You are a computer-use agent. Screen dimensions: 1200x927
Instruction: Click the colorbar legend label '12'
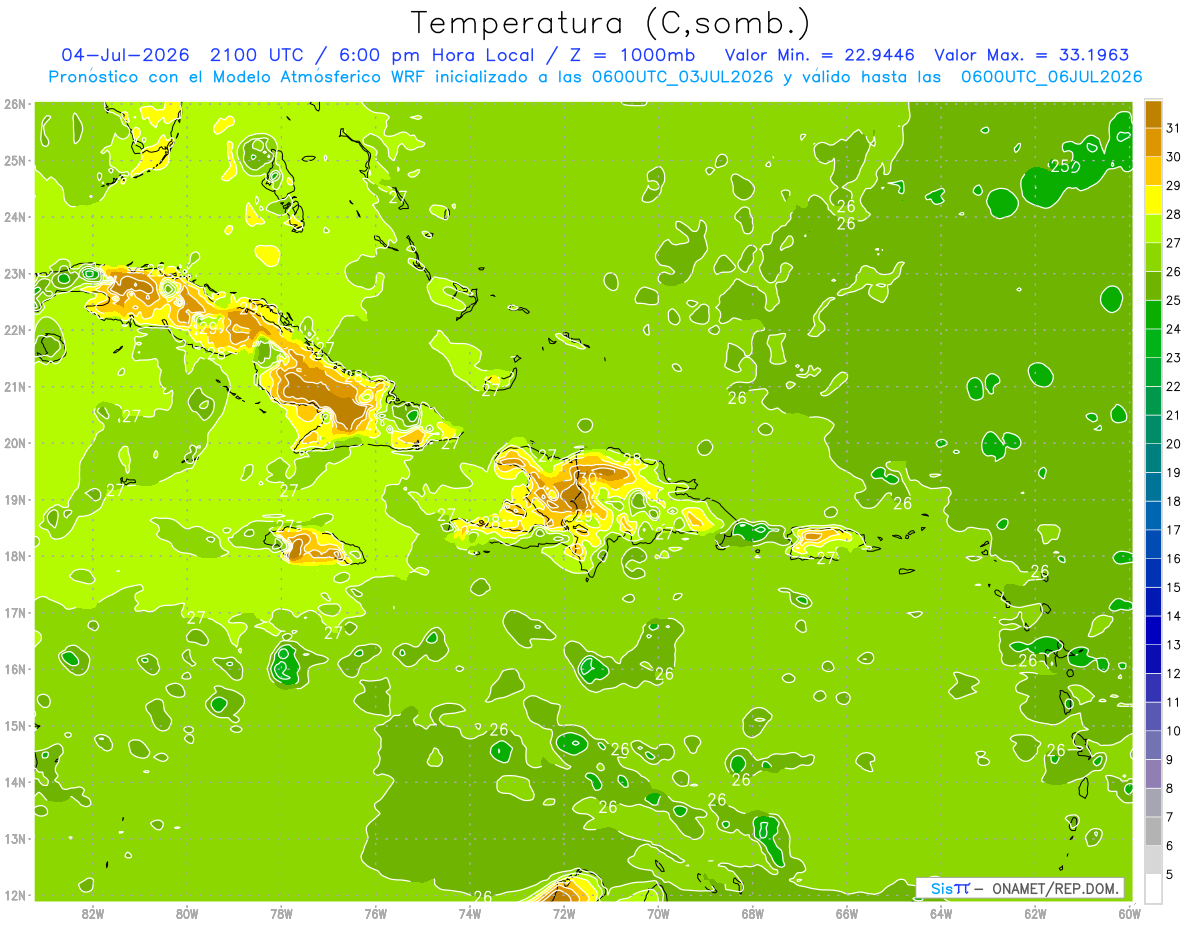pyautogui.click(x=1173, y=673)
